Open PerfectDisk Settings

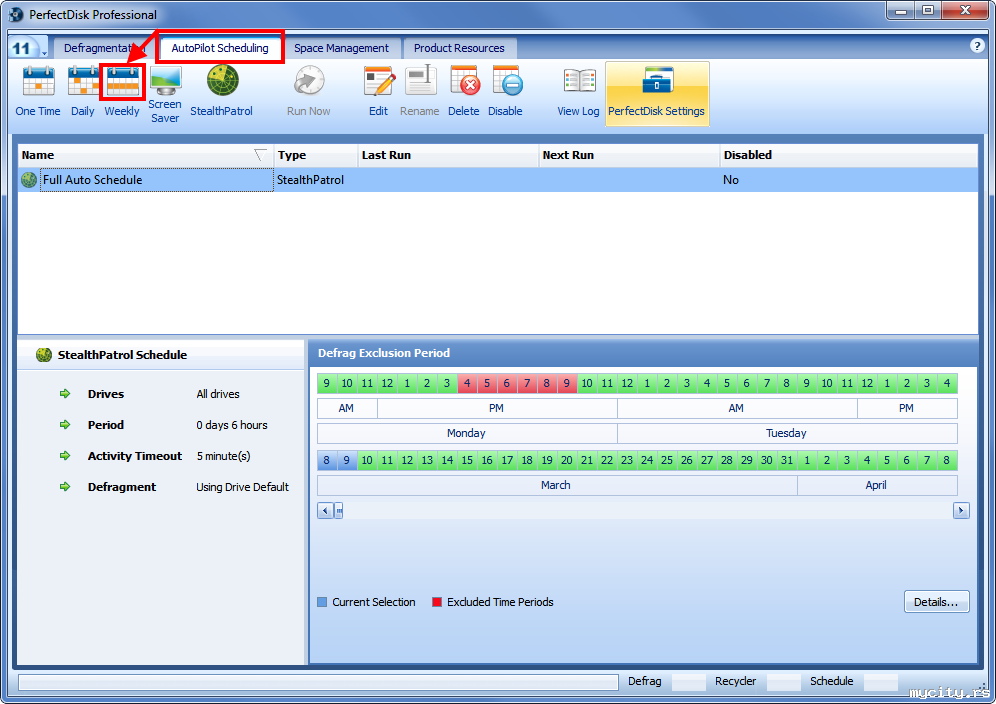click(657, 93)
